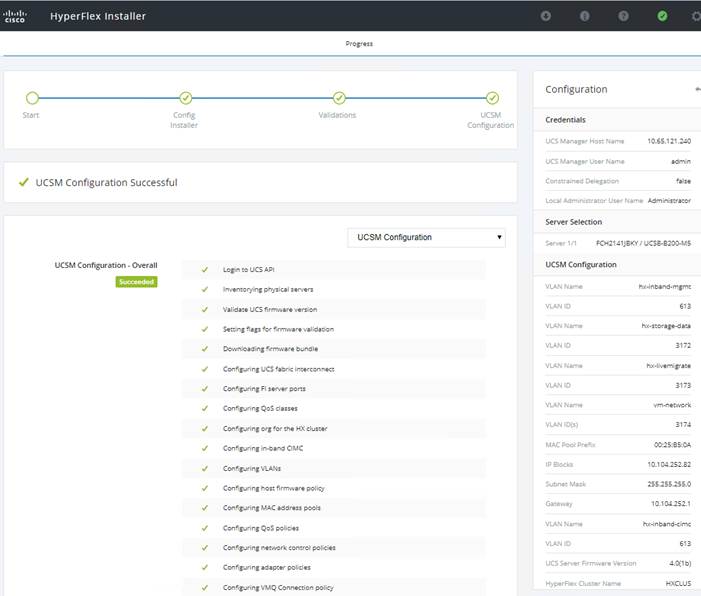Click the admin user name value
This screenshot has width=701, height=596.
pos(681,161)
